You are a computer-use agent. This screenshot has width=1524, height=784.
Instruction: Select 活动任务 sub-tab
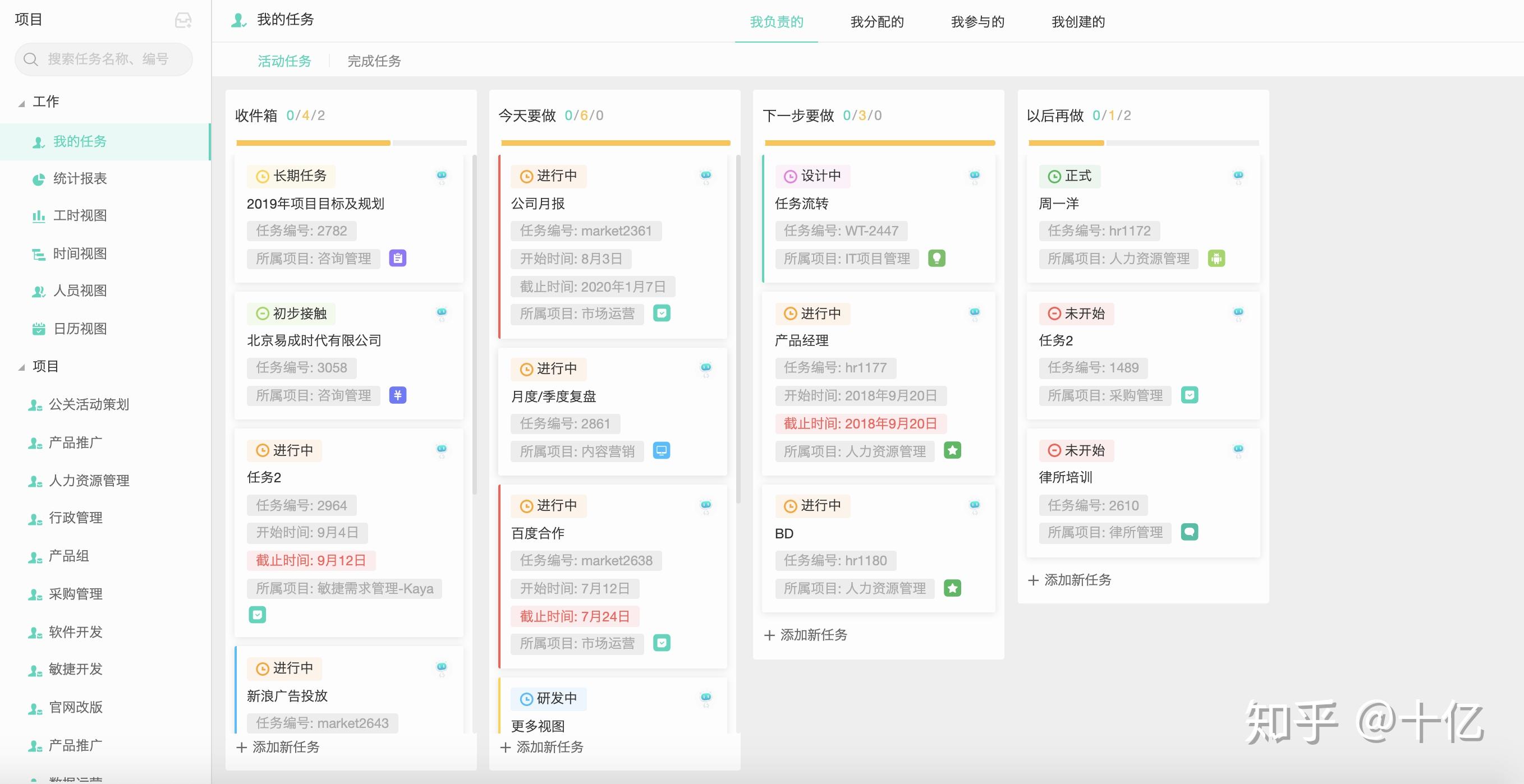[x=284, y=61]
